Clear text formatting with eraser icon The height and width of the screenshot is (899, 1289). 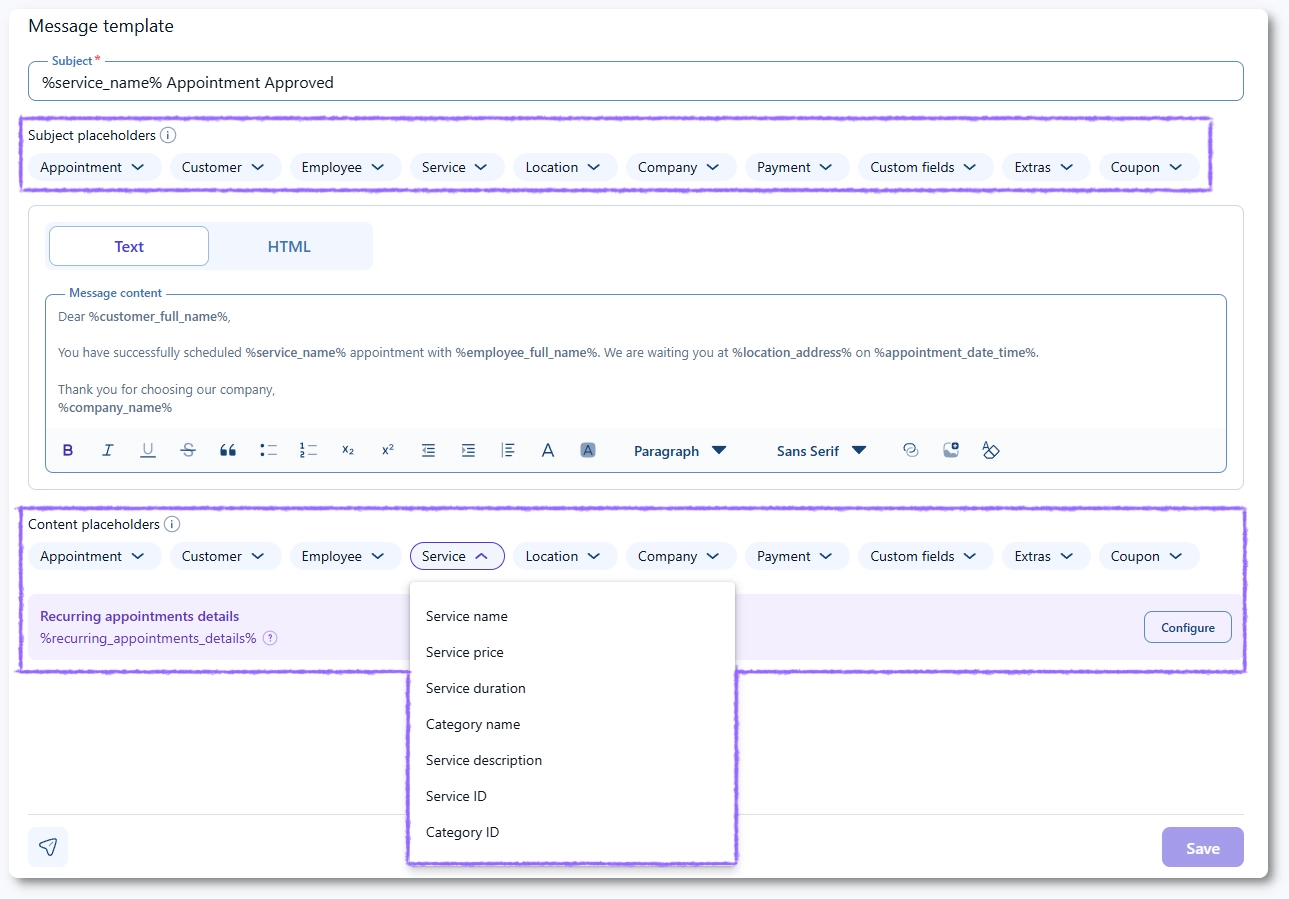click(991, 451)
